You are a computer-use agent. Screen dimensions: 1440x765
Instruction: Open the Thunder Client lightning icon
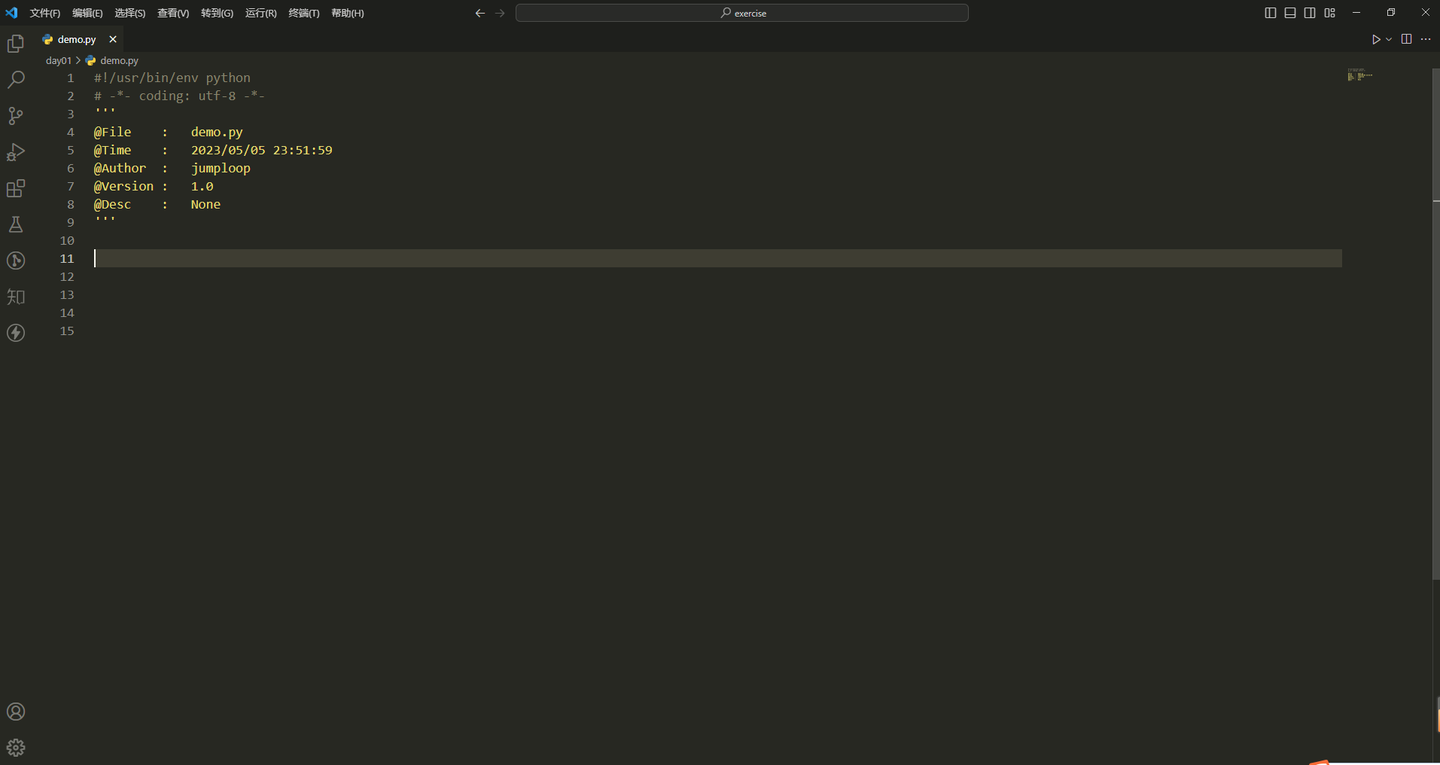click(x=15, y=332)
